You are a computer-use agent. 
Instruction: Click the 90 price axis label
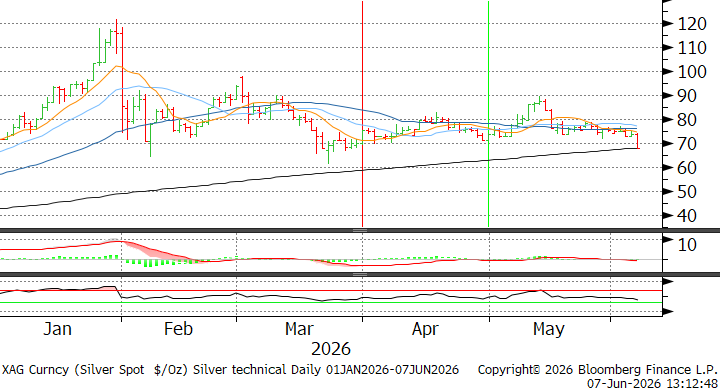687,96
